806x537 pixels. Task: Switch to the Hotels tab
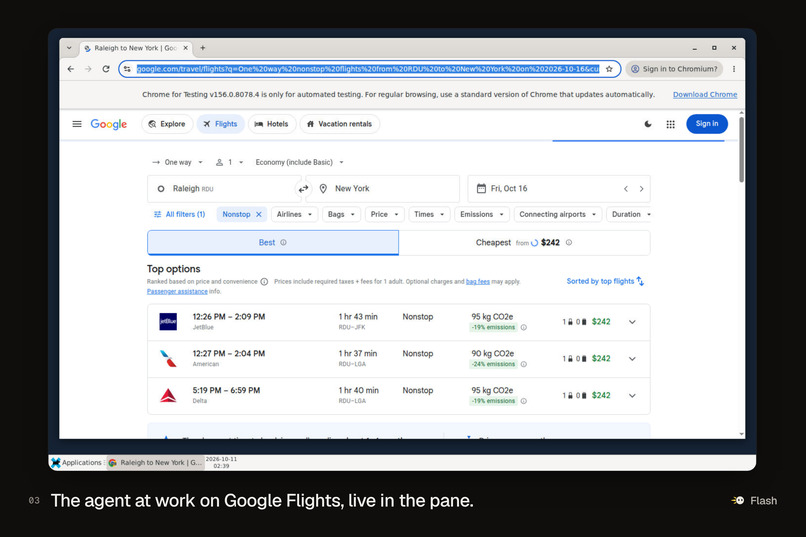click(272, 124)
